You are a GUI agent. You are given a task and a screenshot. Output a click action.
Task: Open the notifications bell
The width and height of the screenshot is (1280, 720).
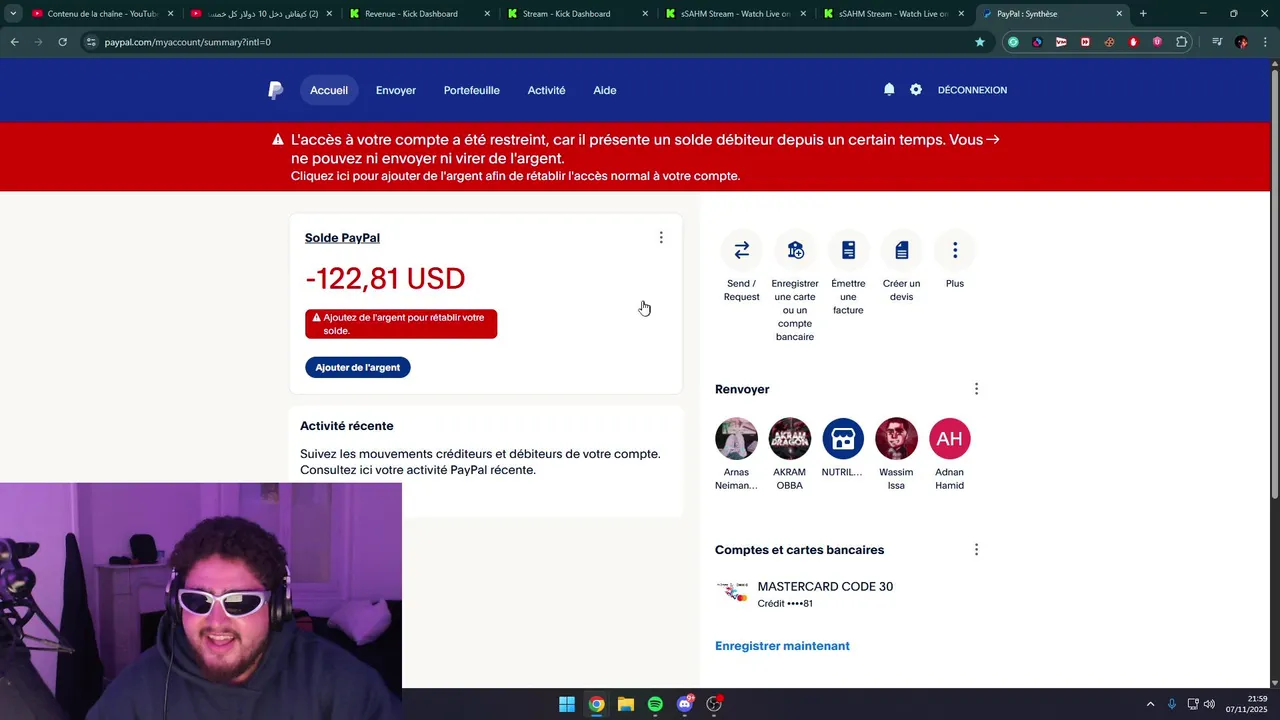tap(889, 89)
